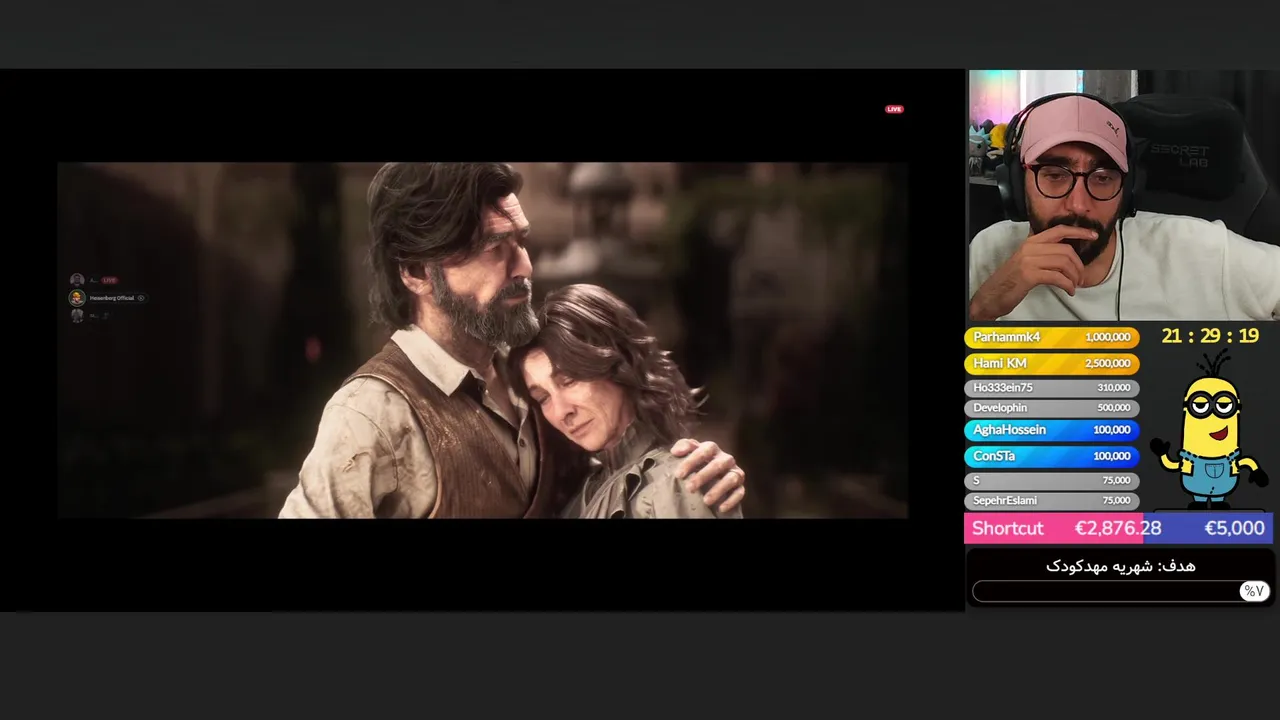Click the red LIVE badge above the video
The height and width of the screenshot is (720, 1280).
pyautogui.click(x=894, y=109)
